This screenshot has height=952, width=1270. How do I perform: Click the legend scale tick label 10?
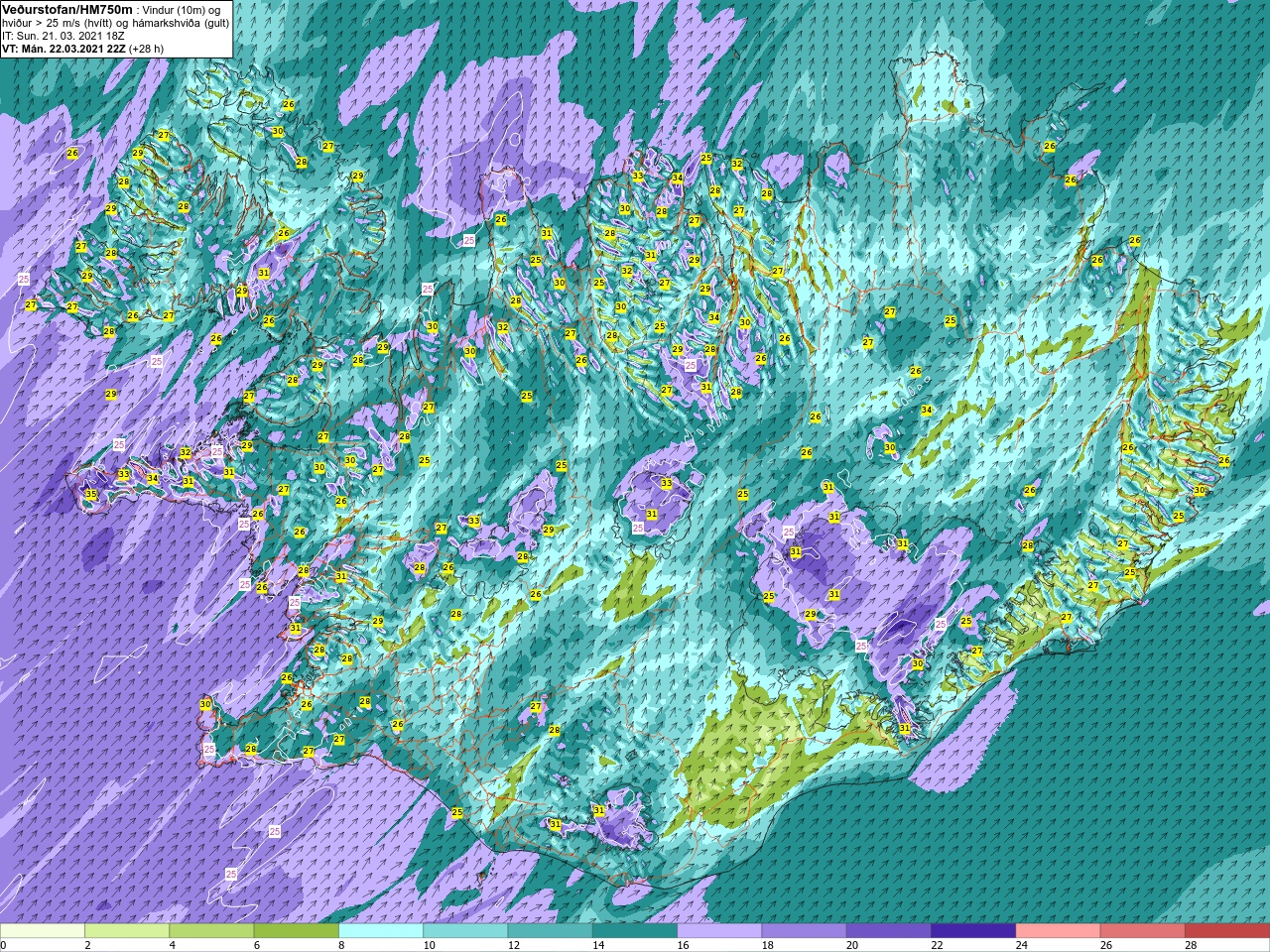point(429,945)
